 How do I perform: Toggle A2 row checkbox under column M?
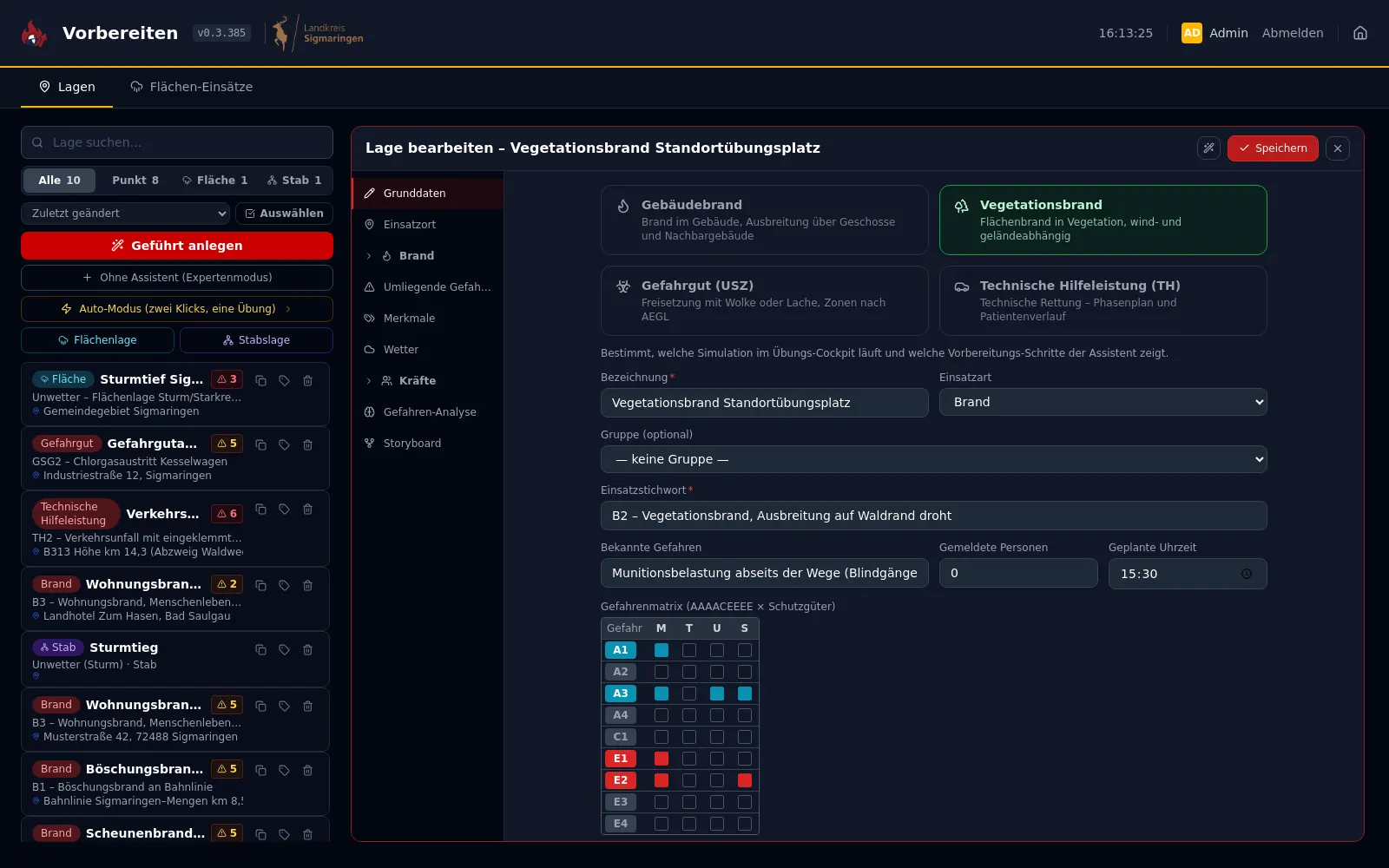tap(662, 672)
